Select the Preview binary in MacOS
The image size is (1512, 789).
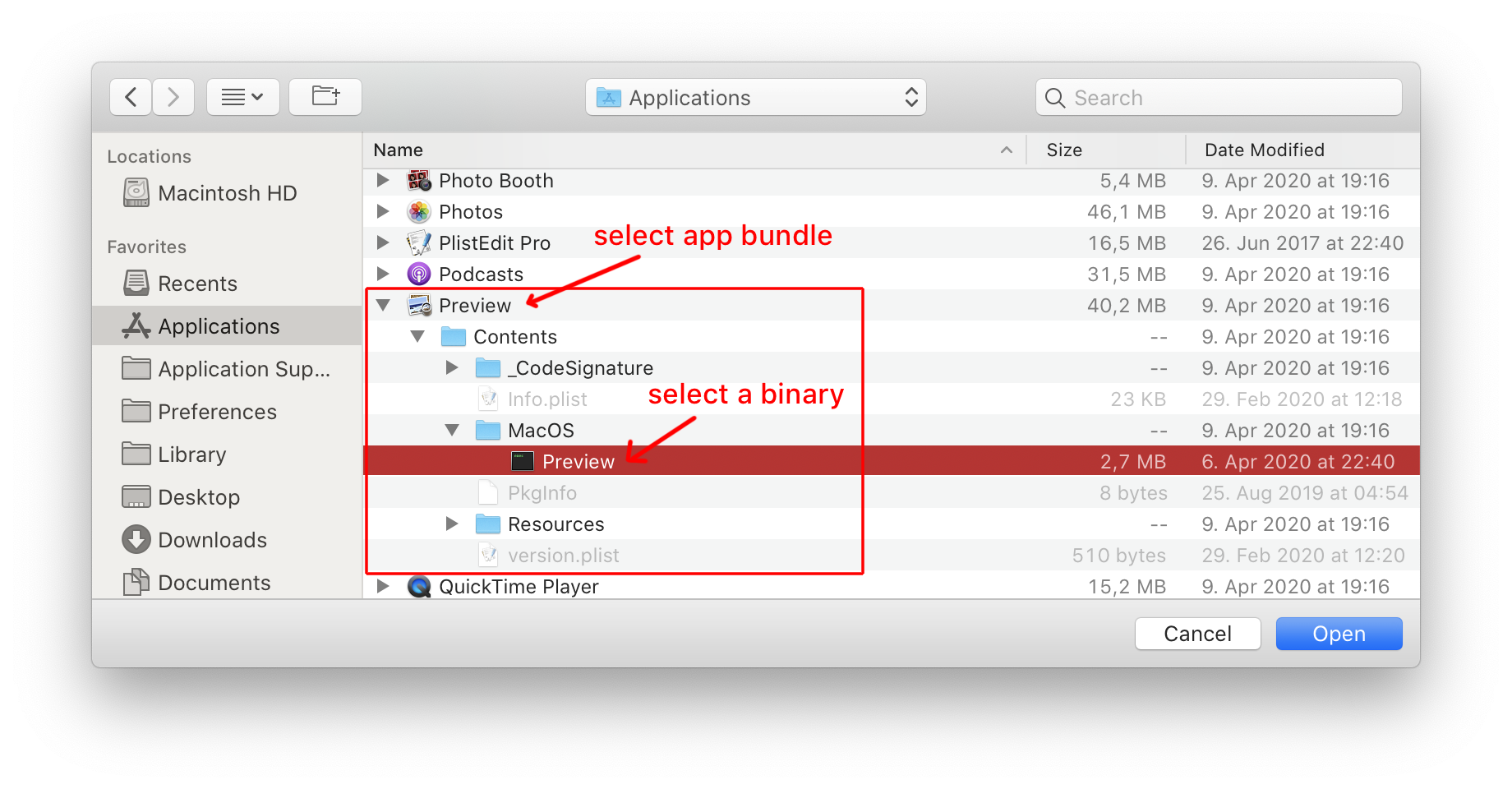pyautogui.click(x=892, y=461)
